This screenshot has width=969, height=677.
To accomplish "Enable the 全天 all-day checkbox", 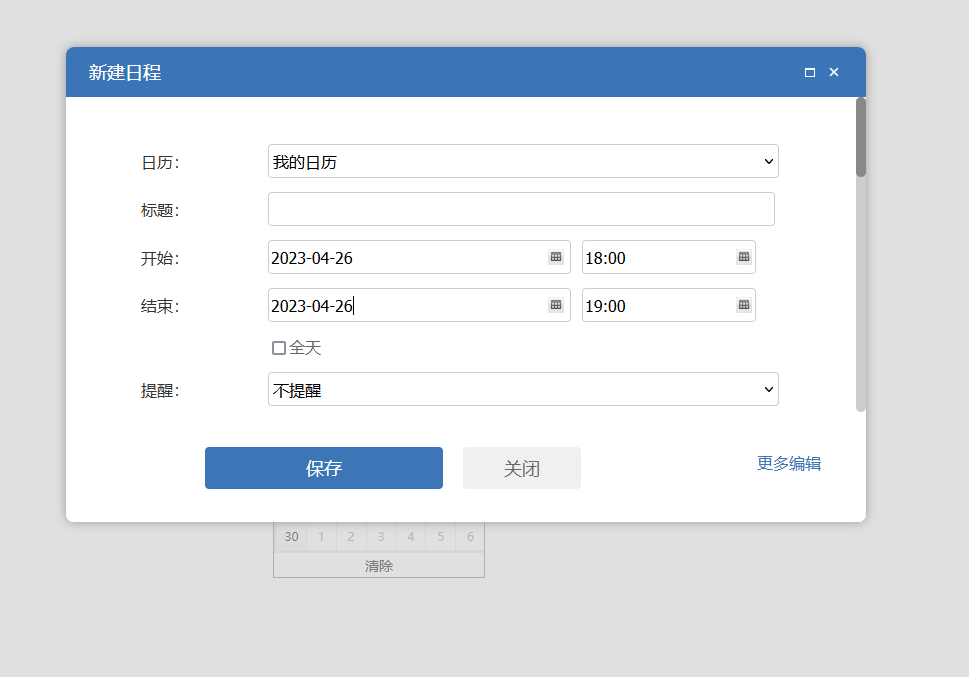I will point(279,348).
